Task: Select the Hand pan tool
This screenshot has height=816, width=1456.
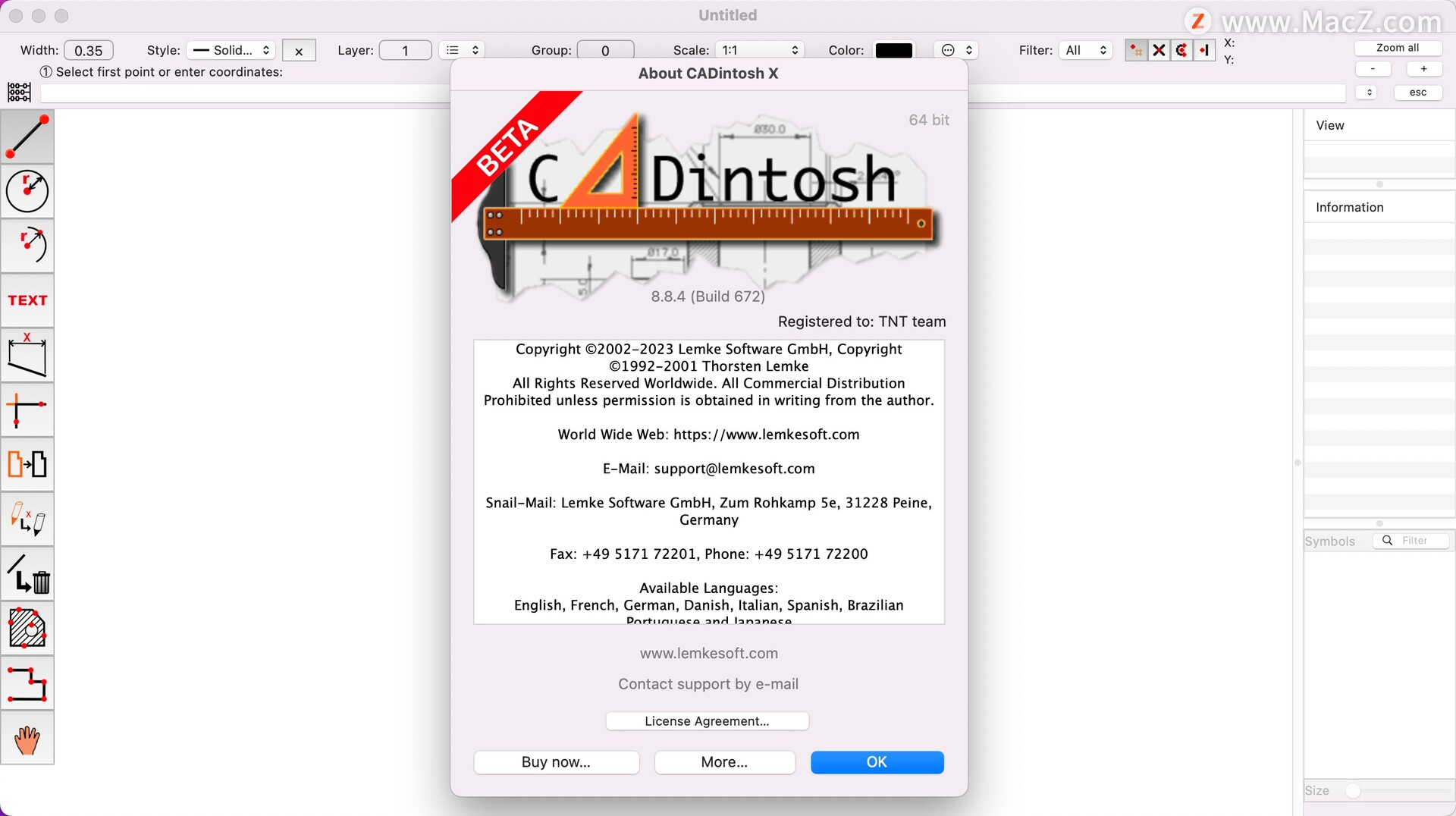Action: [27, 738]
